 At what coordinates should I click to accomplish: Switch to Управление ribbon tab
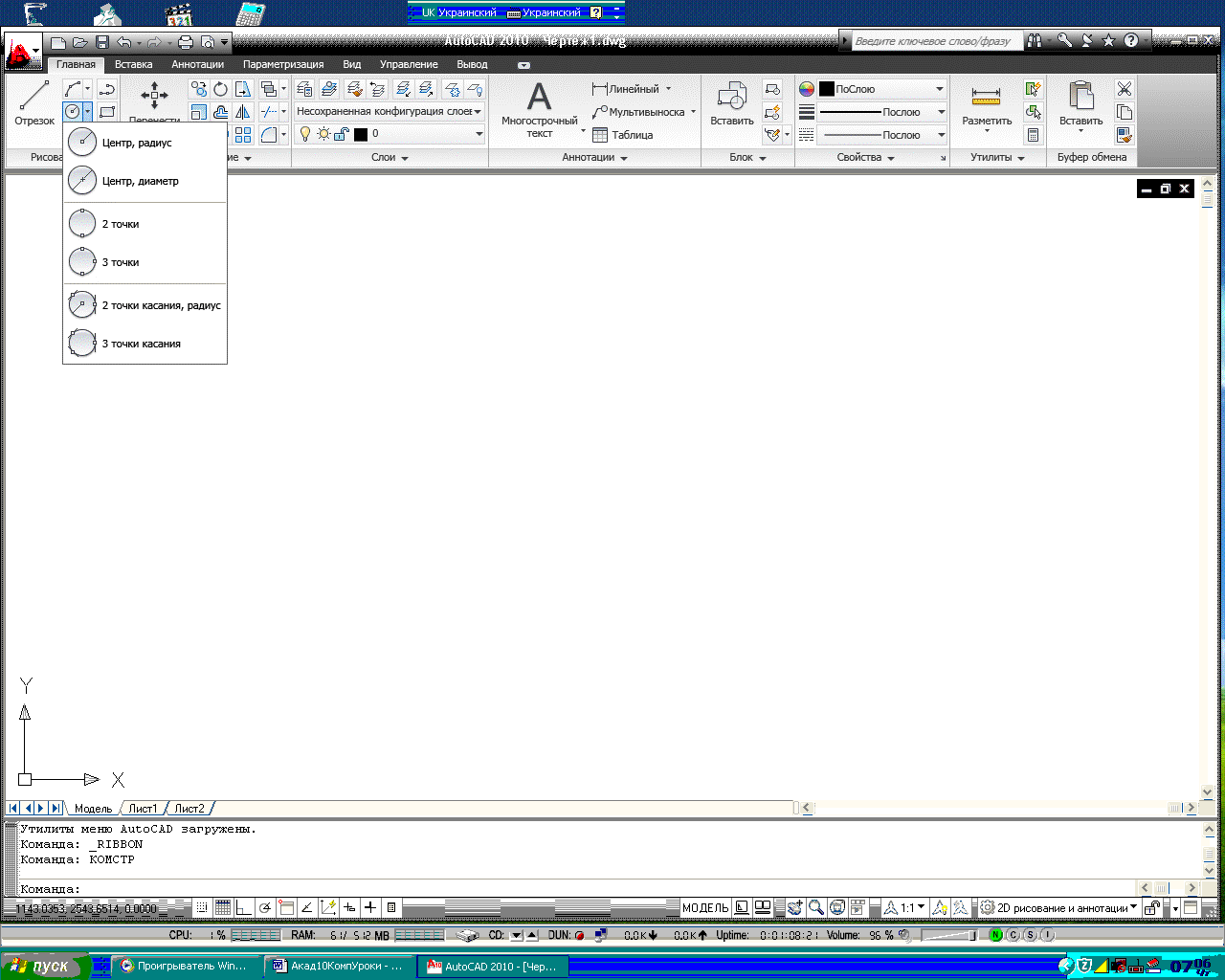(x=409, y=65)
